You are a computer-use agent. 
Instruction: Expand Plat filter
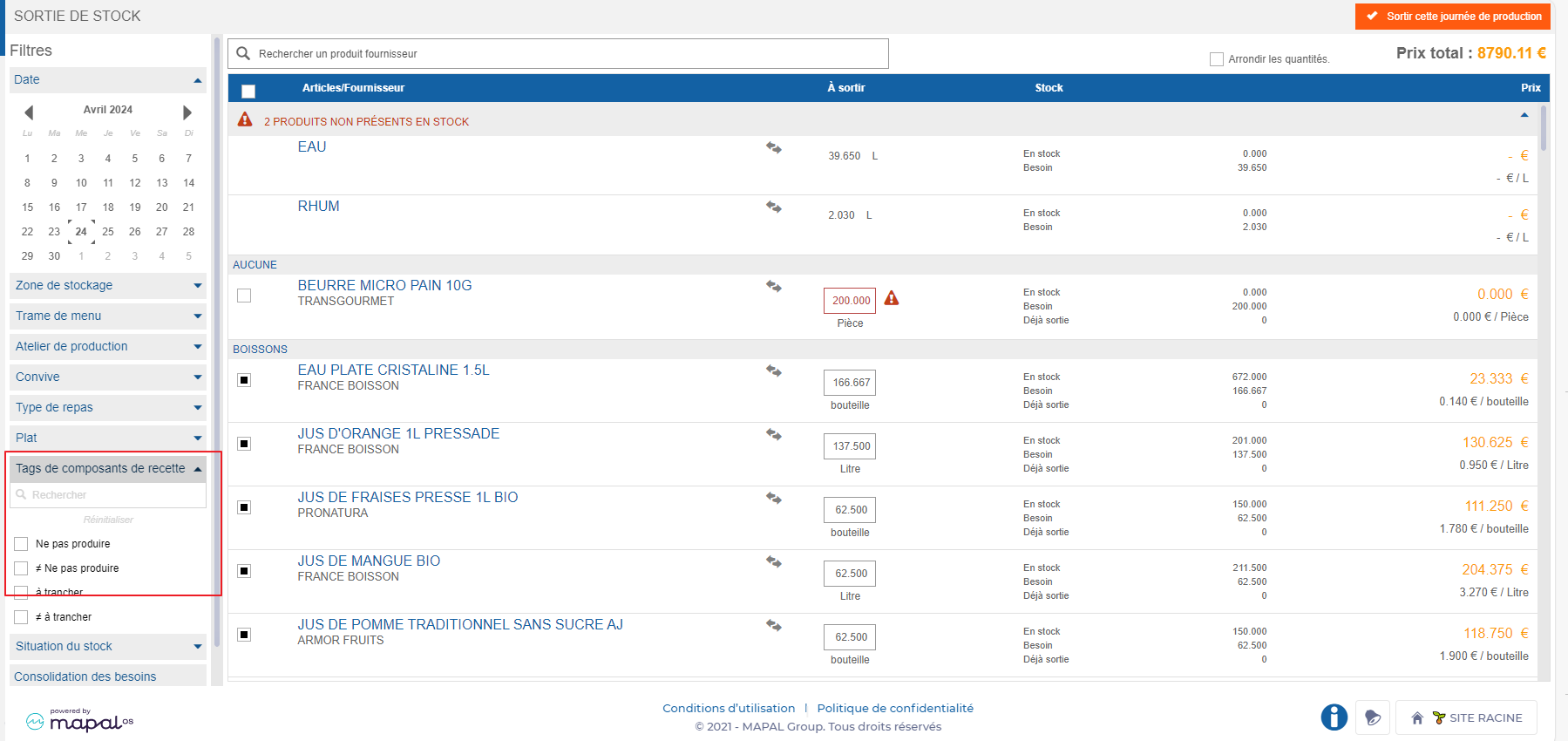[x=108, y=438]
